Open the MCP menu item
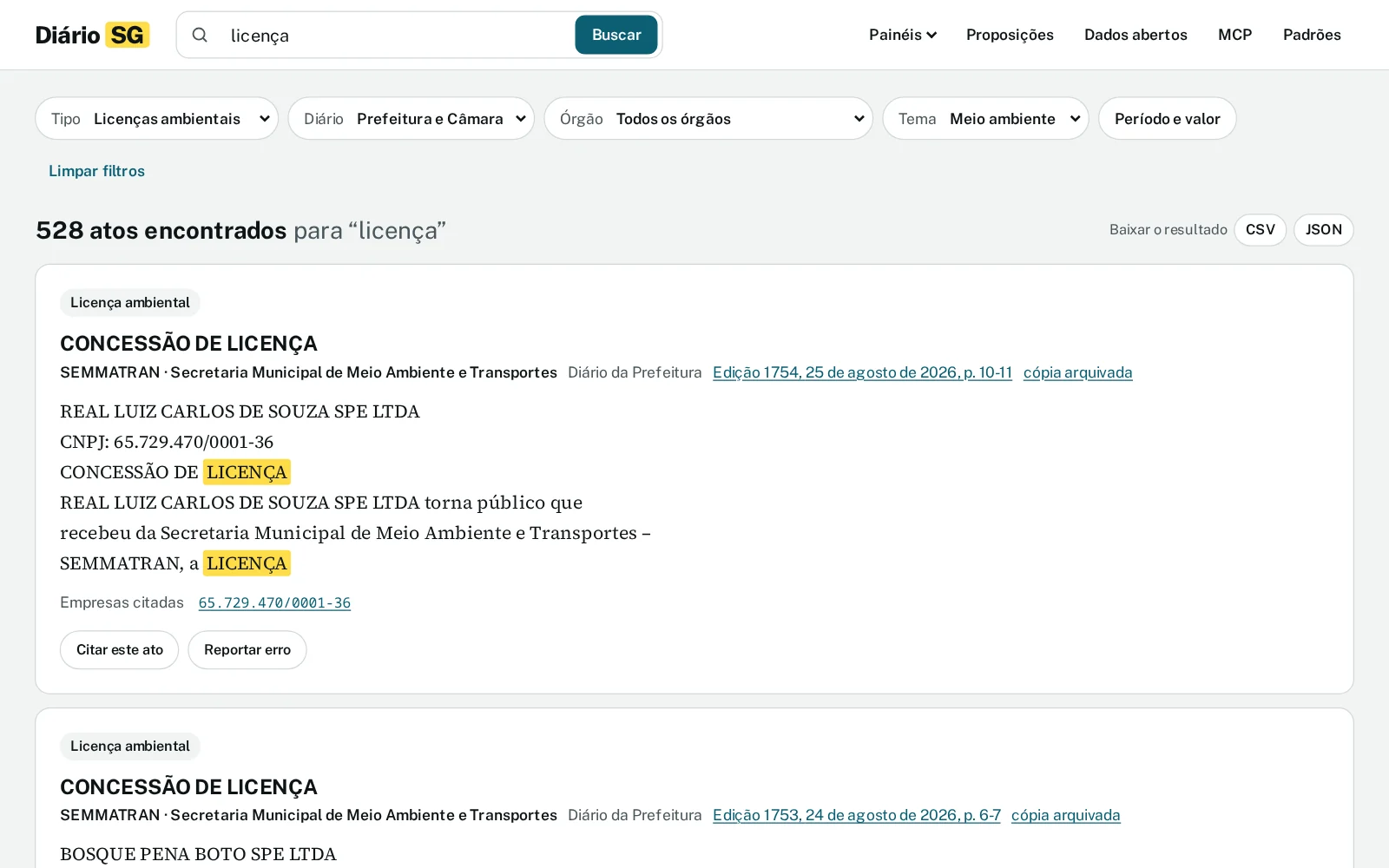Viewport: 1389px width, 868px height. 1234,35
